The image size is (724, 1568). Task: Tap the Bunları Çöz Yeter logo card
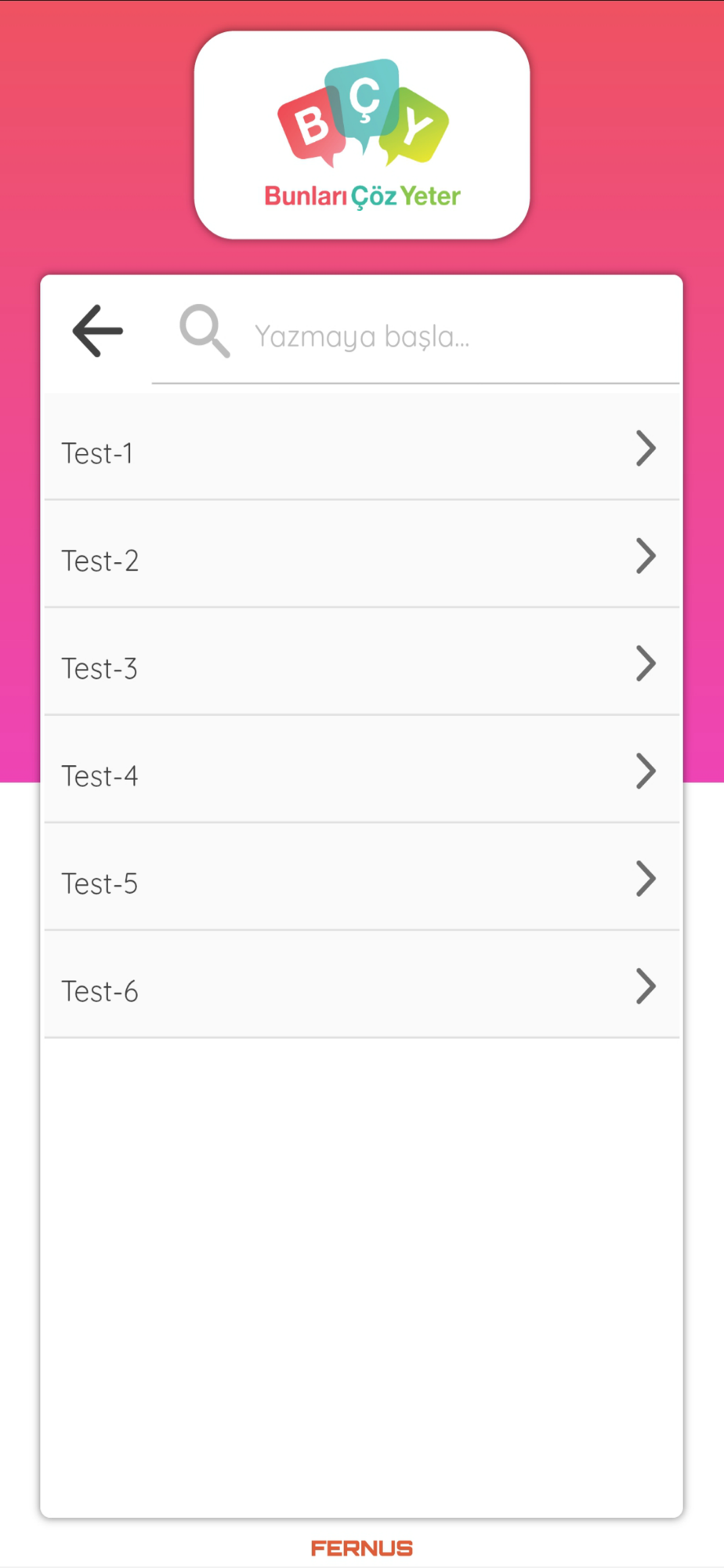click(362, 135)
